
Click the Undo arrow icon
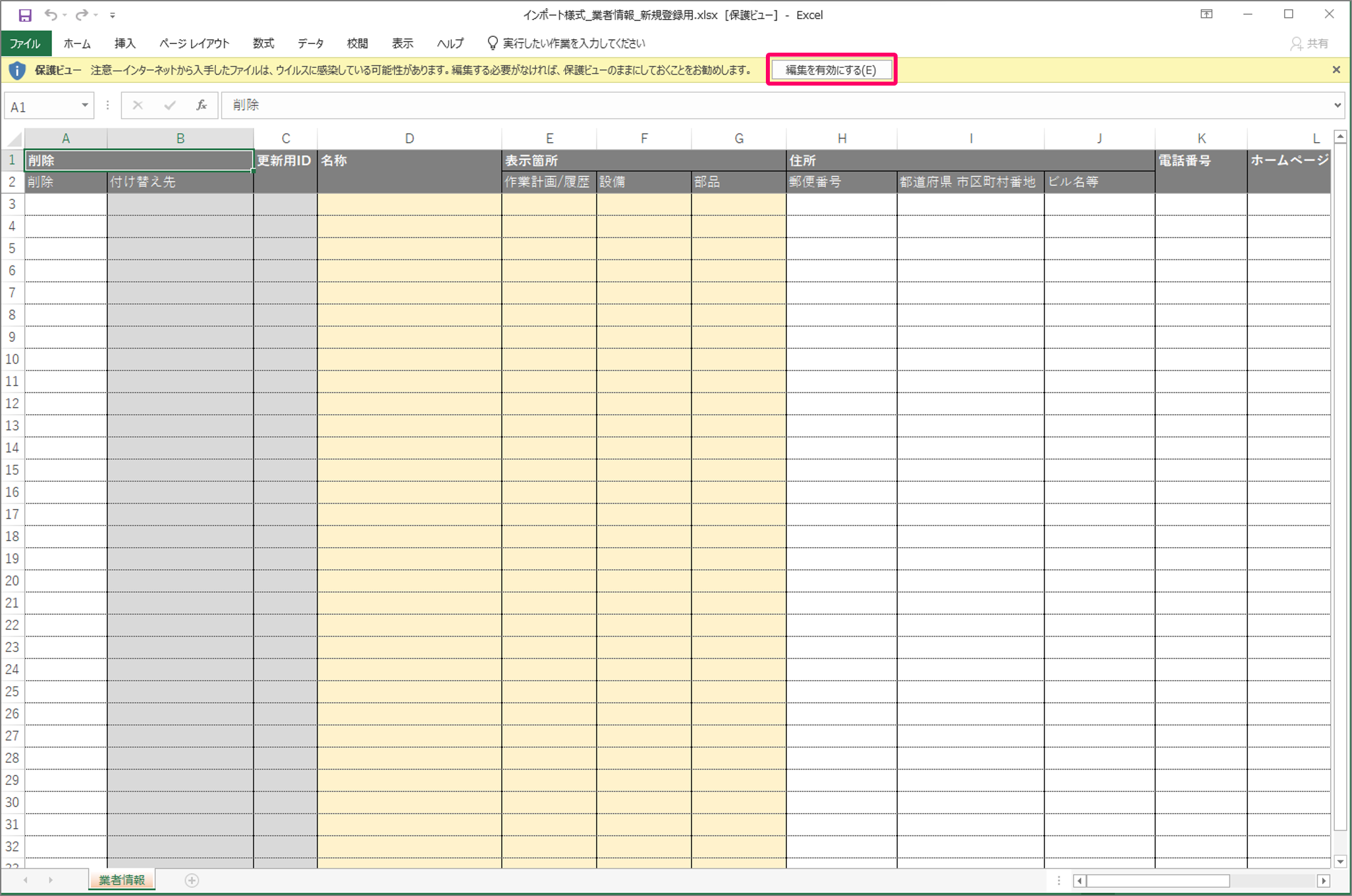[51, 14]
